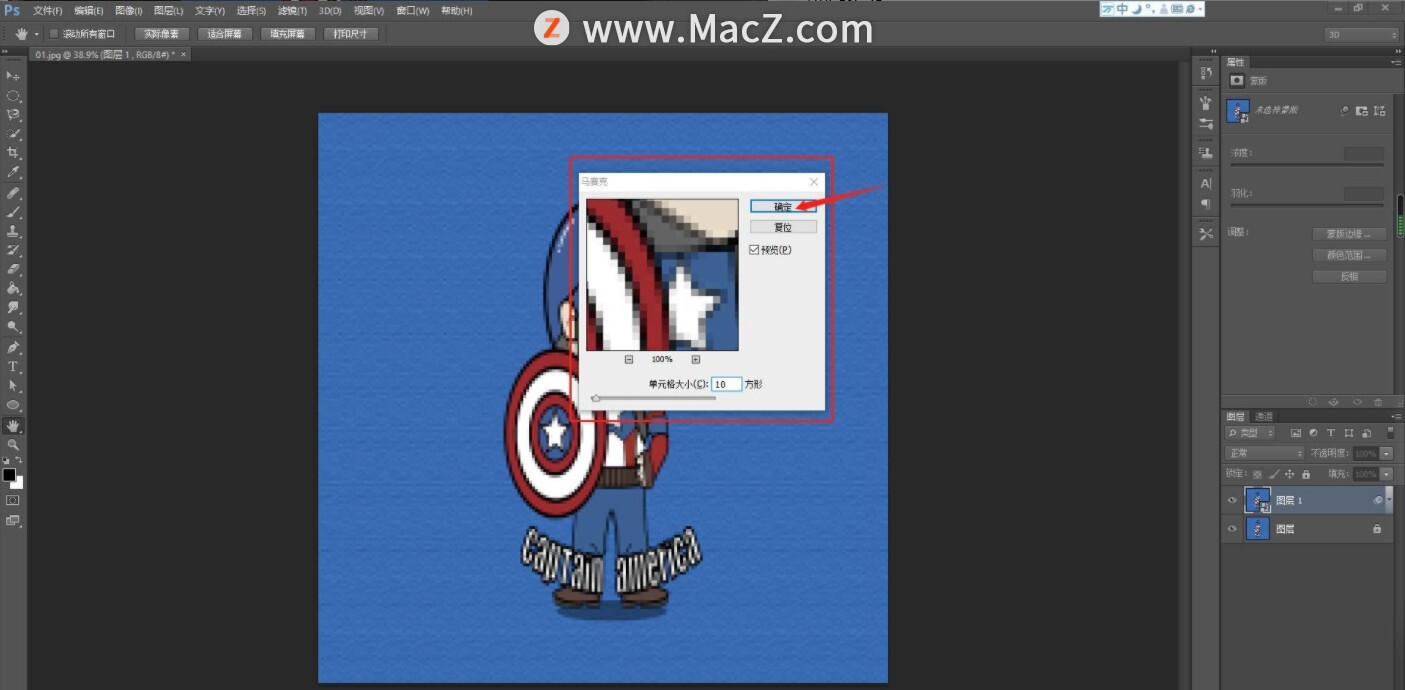Toggle lock position icon
The image size is (1405, 690).
[1289, 474]
